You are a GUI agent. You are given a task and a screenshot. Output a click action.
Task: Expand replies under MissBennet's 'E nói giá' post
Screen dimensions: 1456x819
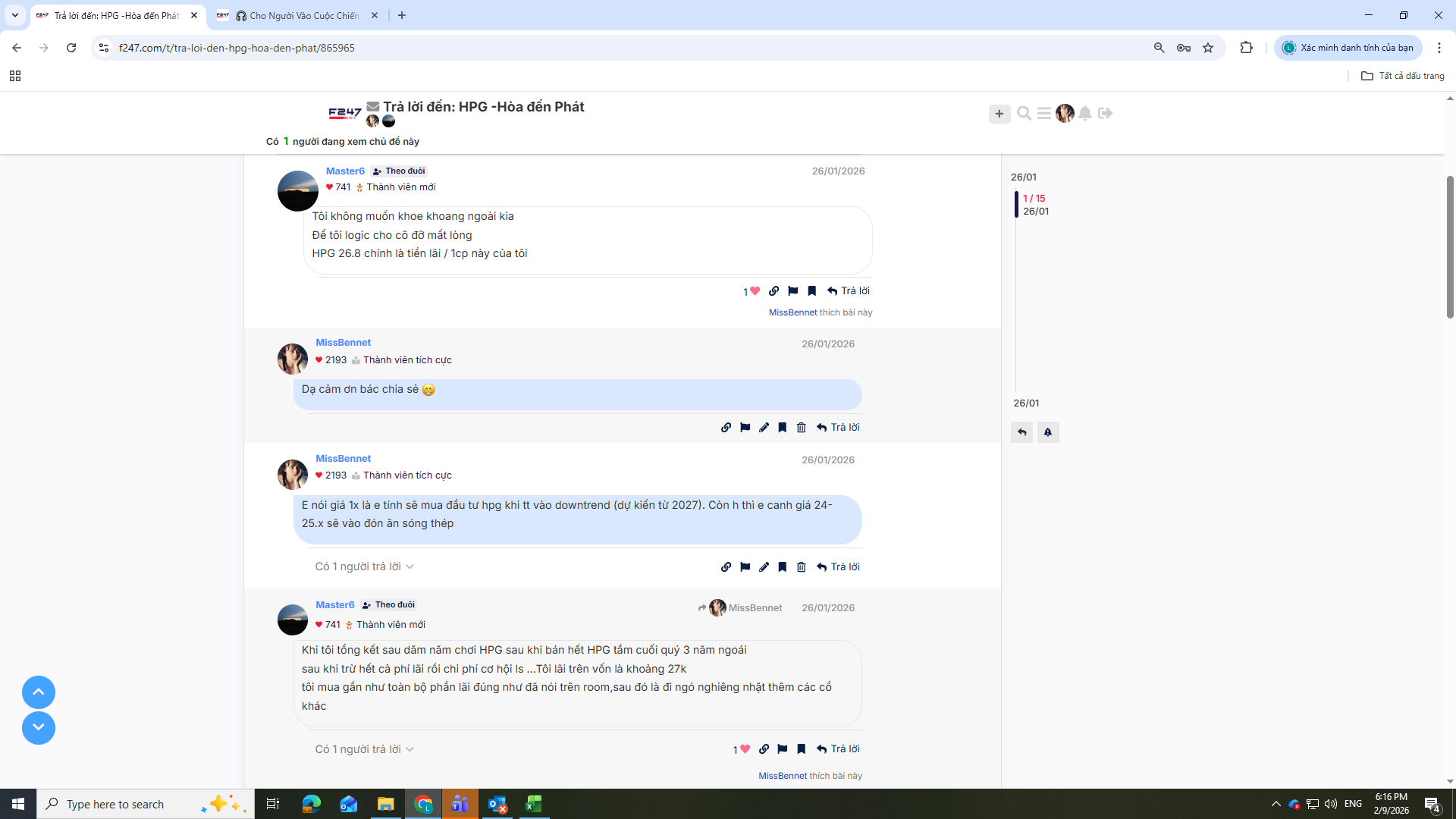pos(364,567)
